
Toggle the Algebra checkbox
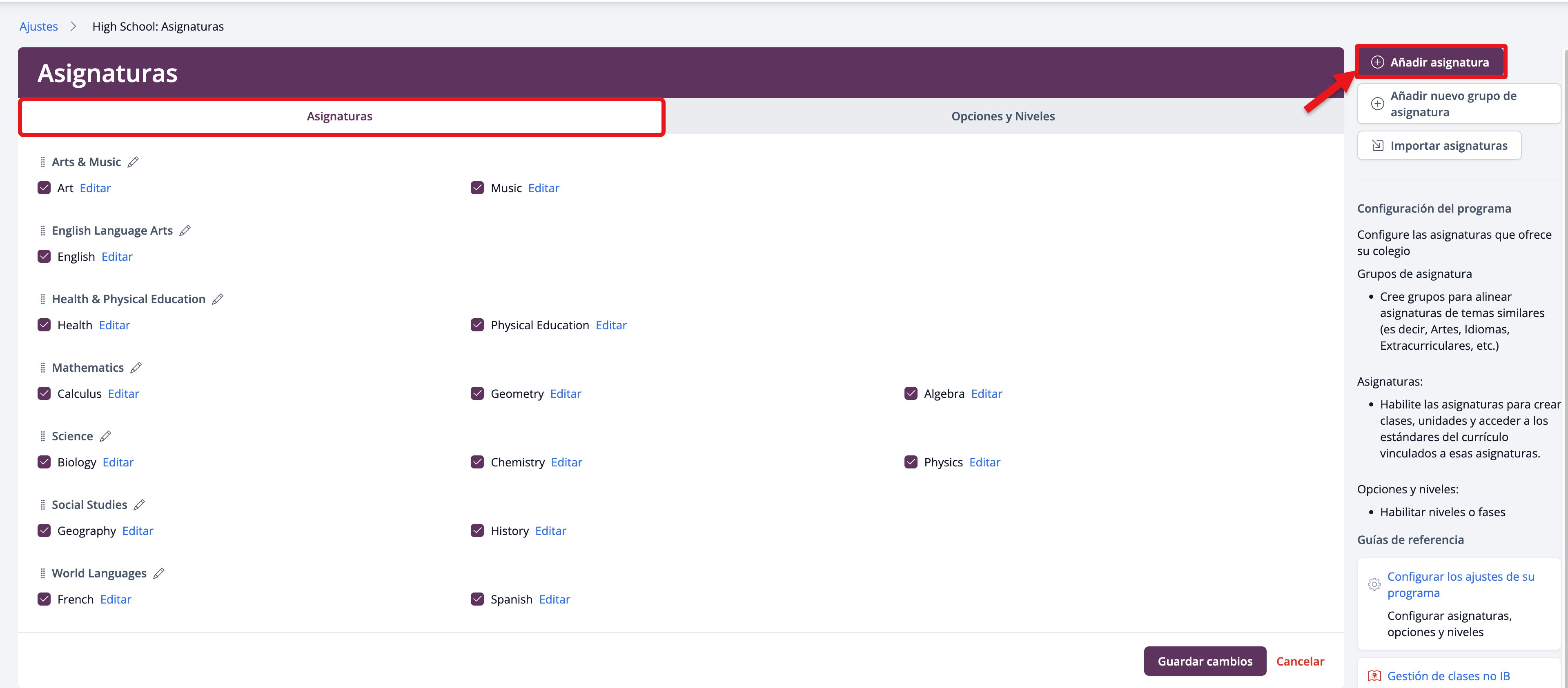click(911, 393)
